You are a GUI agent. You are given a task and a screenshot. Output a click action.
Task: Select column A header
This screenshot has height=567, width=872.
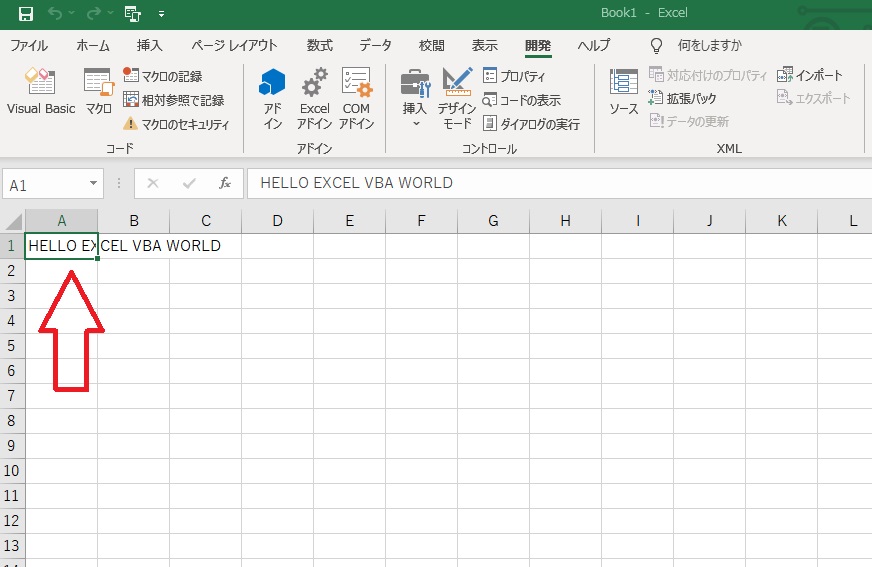click(x=62, y=221)
